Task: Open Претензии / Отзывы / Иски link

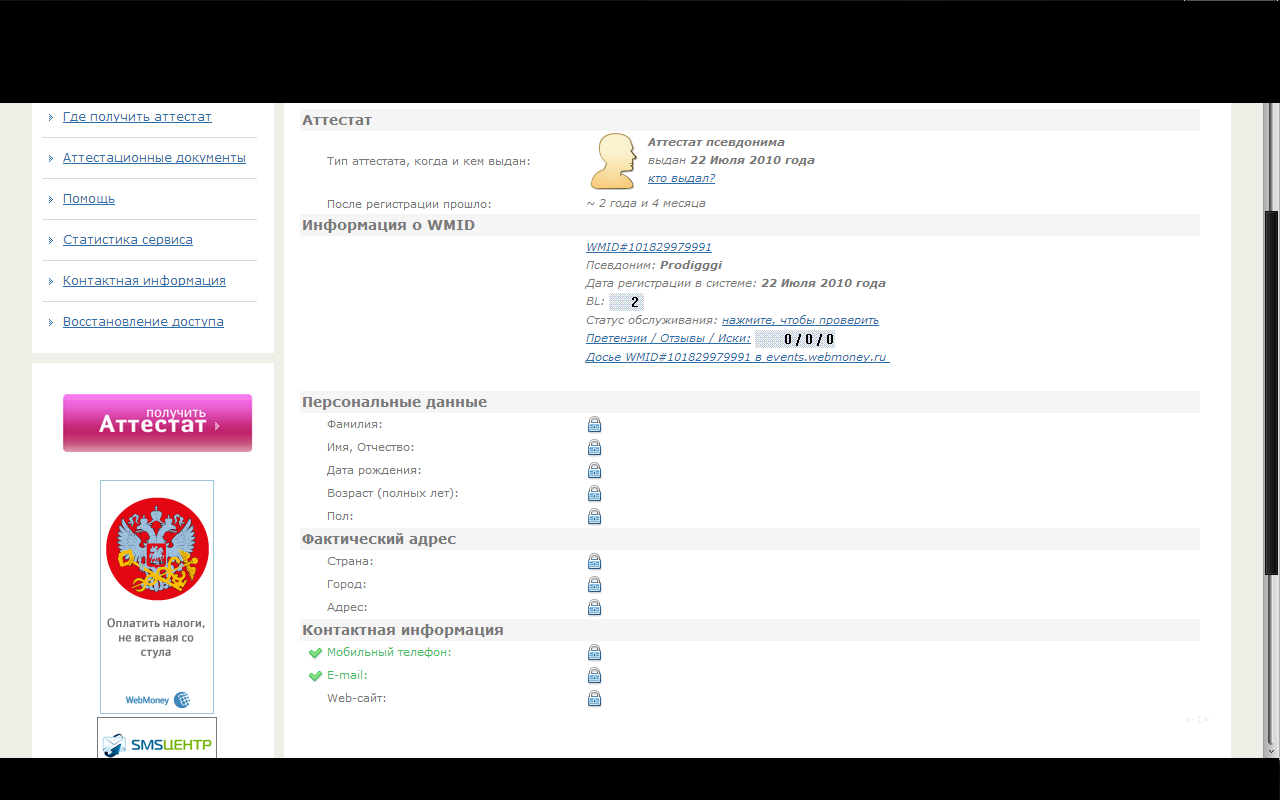Action: 668,338
